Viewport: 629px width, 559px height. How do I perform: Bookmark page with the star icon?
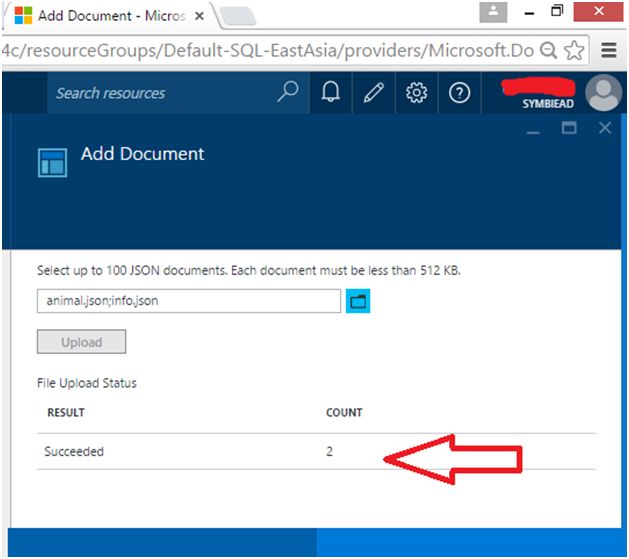coord(574,51)
